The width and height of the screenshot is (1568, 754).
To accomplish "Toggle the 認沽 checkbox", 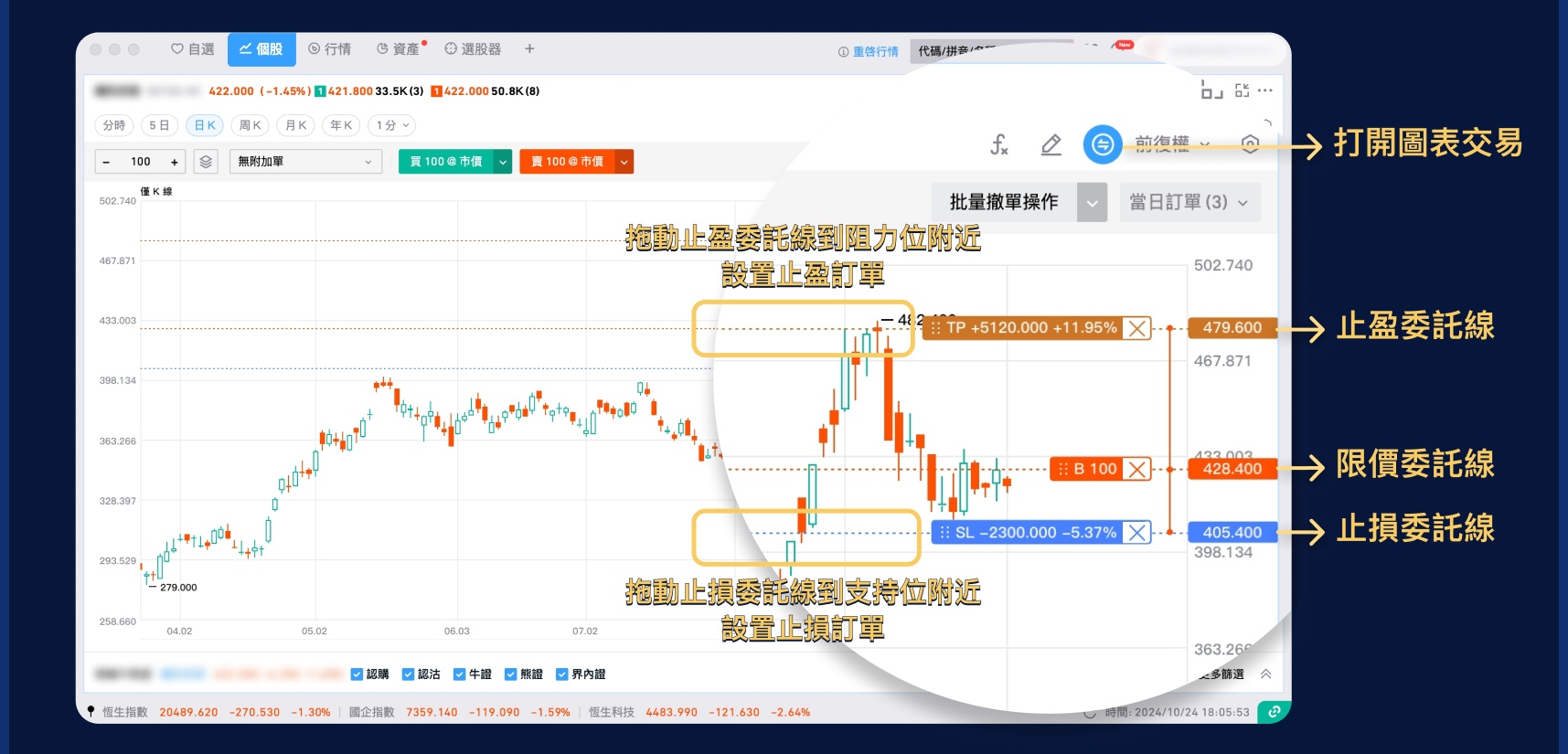I will tap(409, 674).
